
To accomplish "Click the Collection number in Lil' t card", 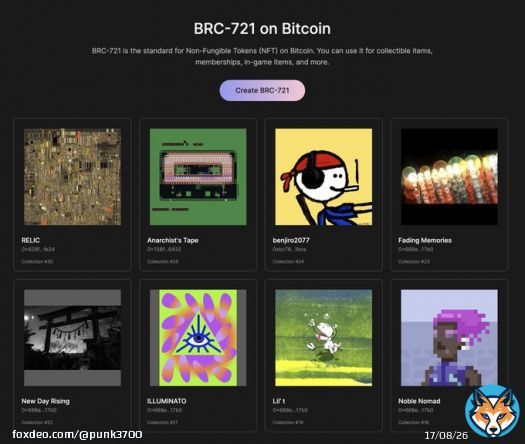I will point(288,422).
